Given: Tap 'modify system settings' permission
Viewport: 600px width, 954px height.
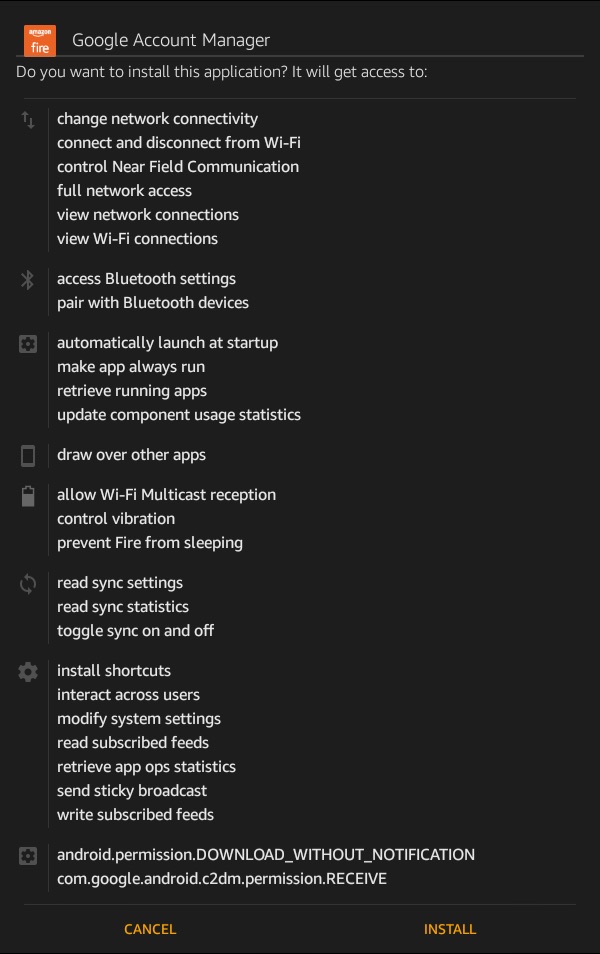Looking at the screenshot, I should tap(139, 719).
